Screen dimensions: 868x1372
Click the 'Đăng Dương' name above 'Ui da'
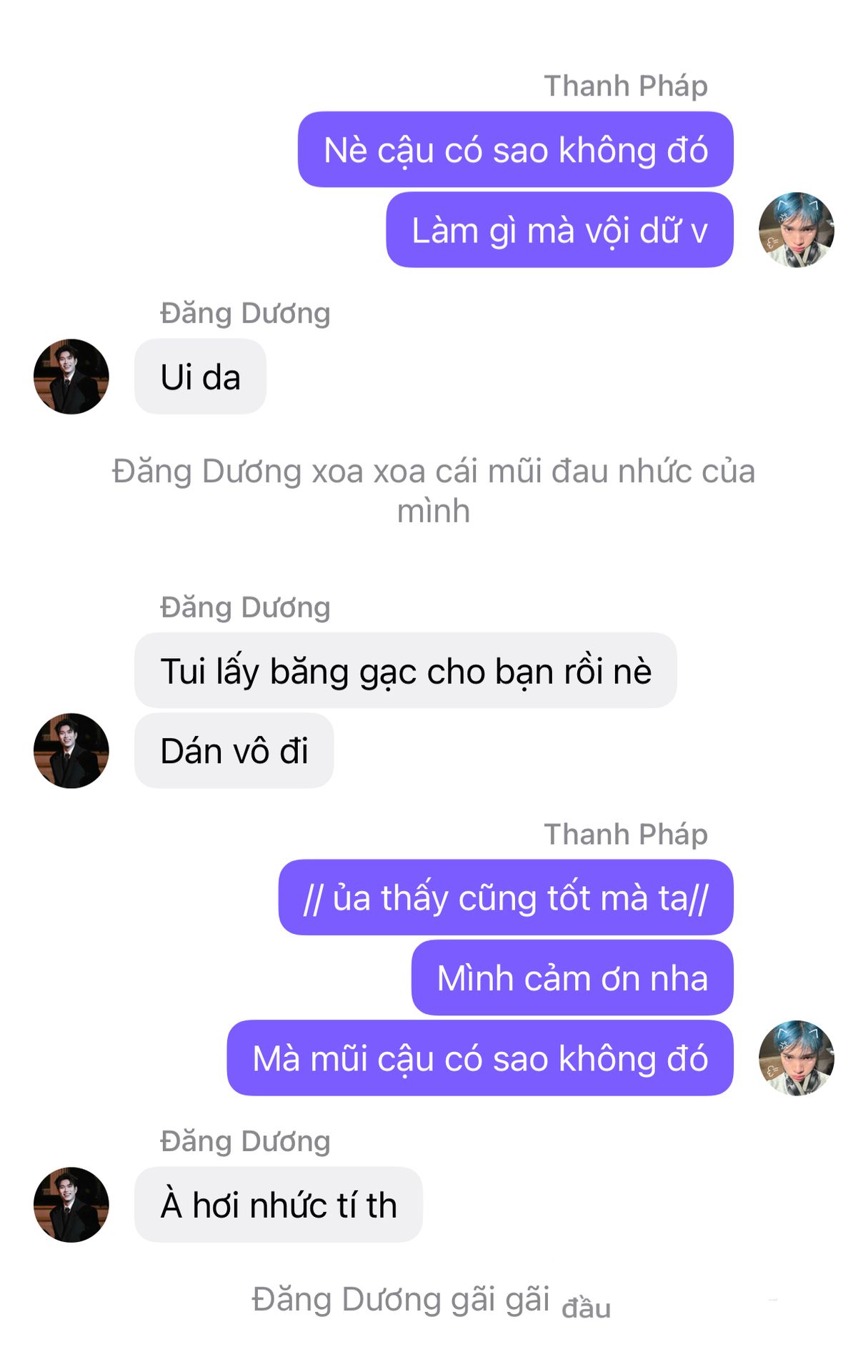coord(245,313)
